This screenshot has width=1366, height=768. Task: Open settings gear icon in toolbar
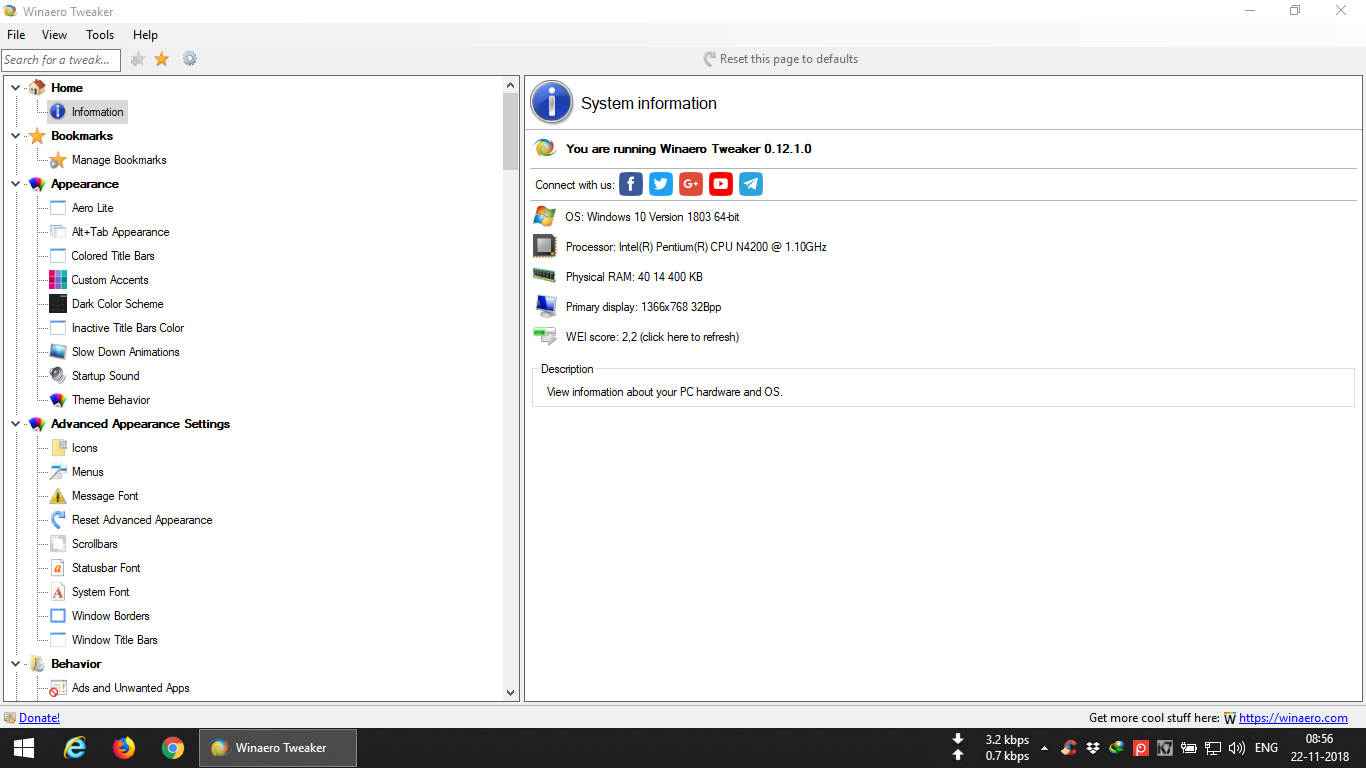coord(190,59)
